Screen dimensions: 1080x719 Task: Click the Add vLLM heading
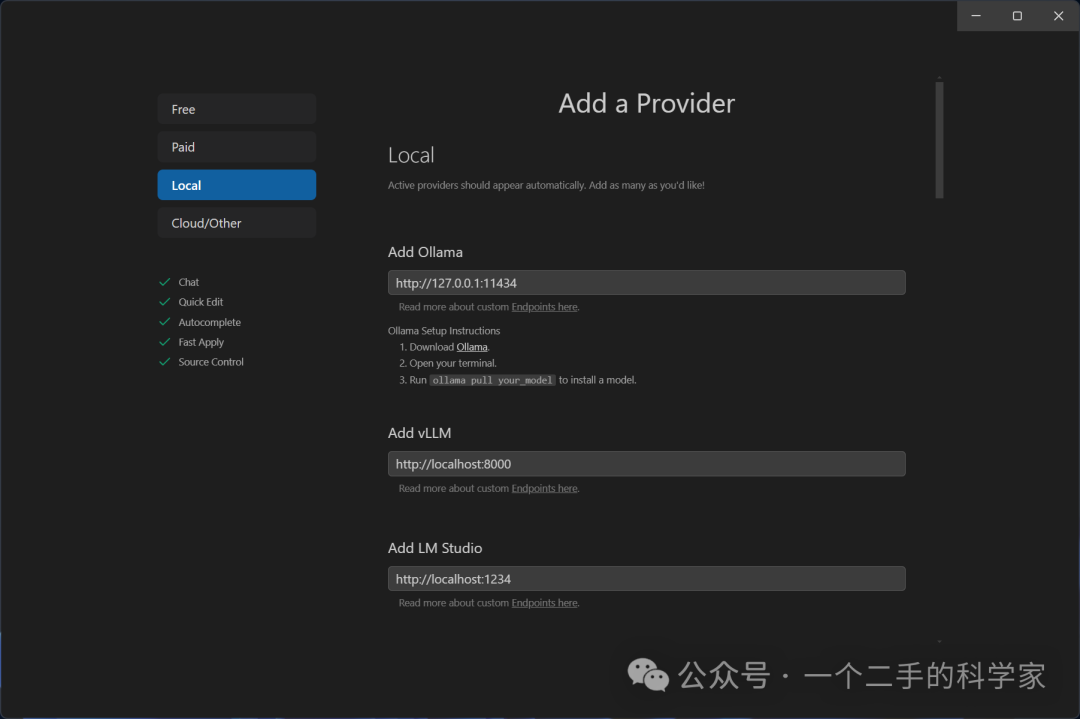pos(419,433)
